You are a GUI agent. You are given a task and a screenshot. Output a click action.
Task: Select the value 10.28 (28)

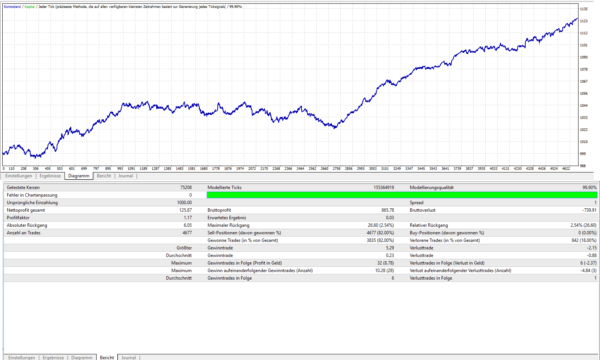[x=385, y=270]
